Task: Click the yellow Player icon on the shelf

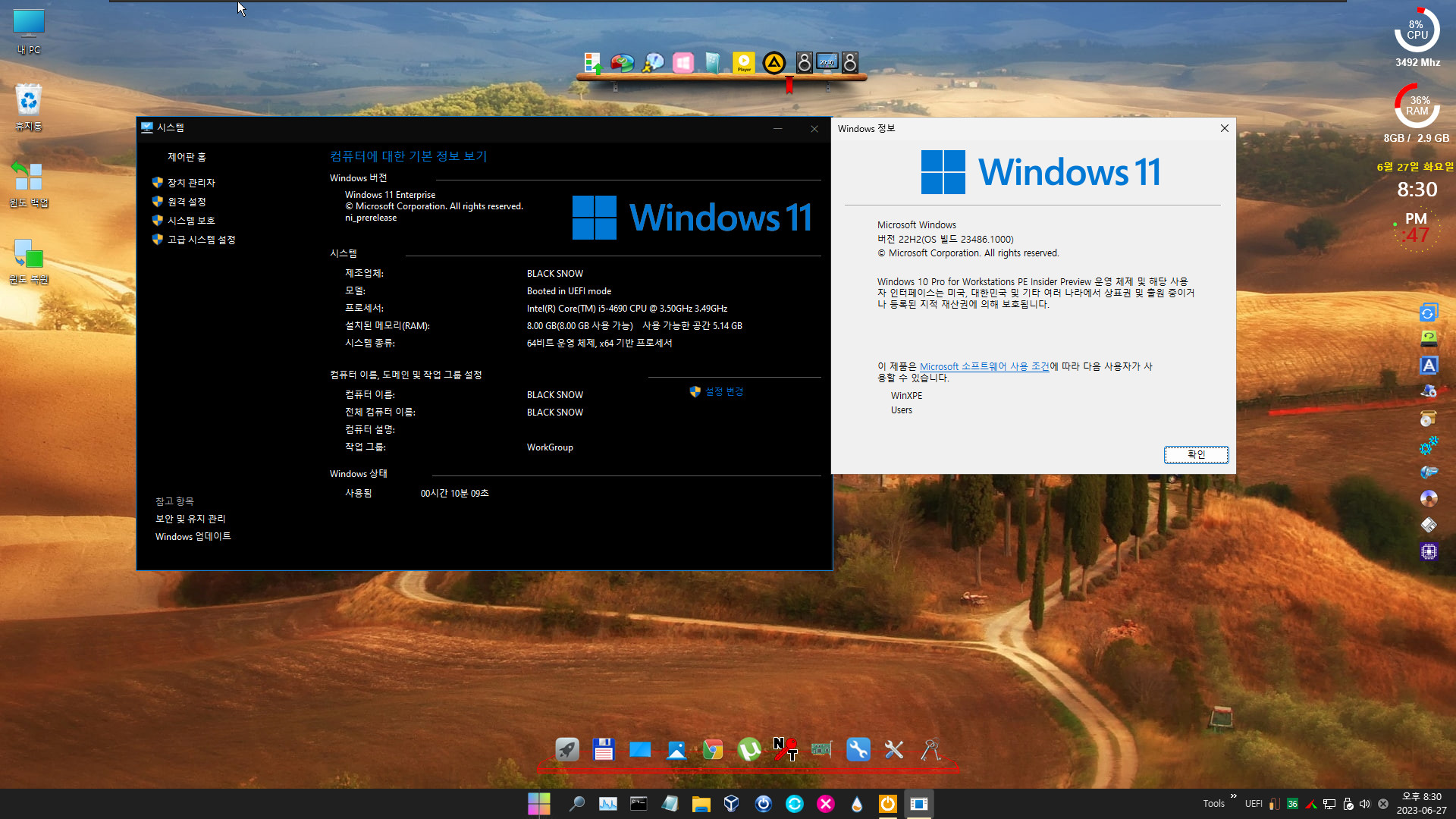Action: (743, 62)
